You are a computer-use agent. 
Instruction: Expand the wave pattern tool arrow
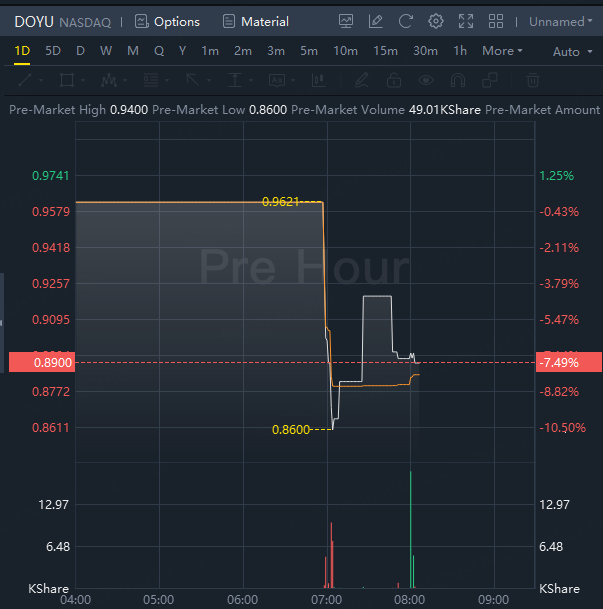point(125,80)
